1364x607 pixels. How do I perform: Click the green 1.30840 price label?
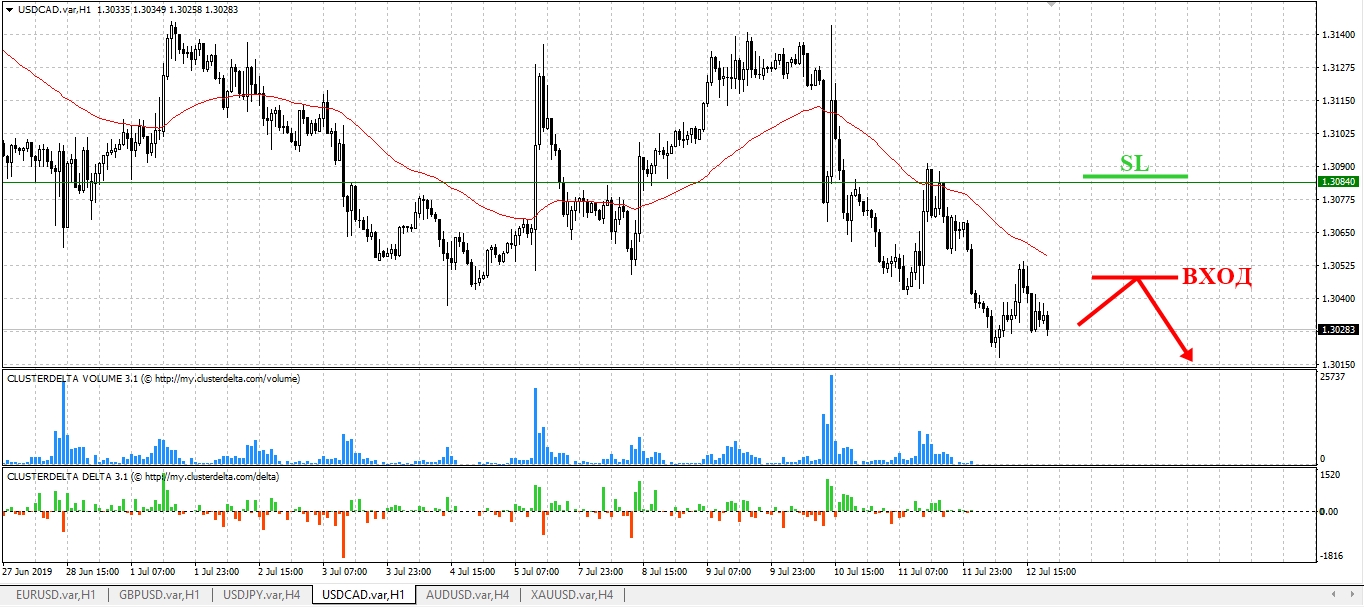[1338, 183]
